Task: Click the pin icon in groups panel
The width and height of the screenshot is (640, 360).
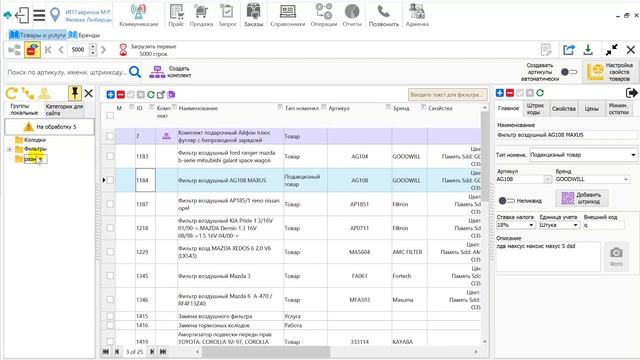Action: tap(75, 93)
